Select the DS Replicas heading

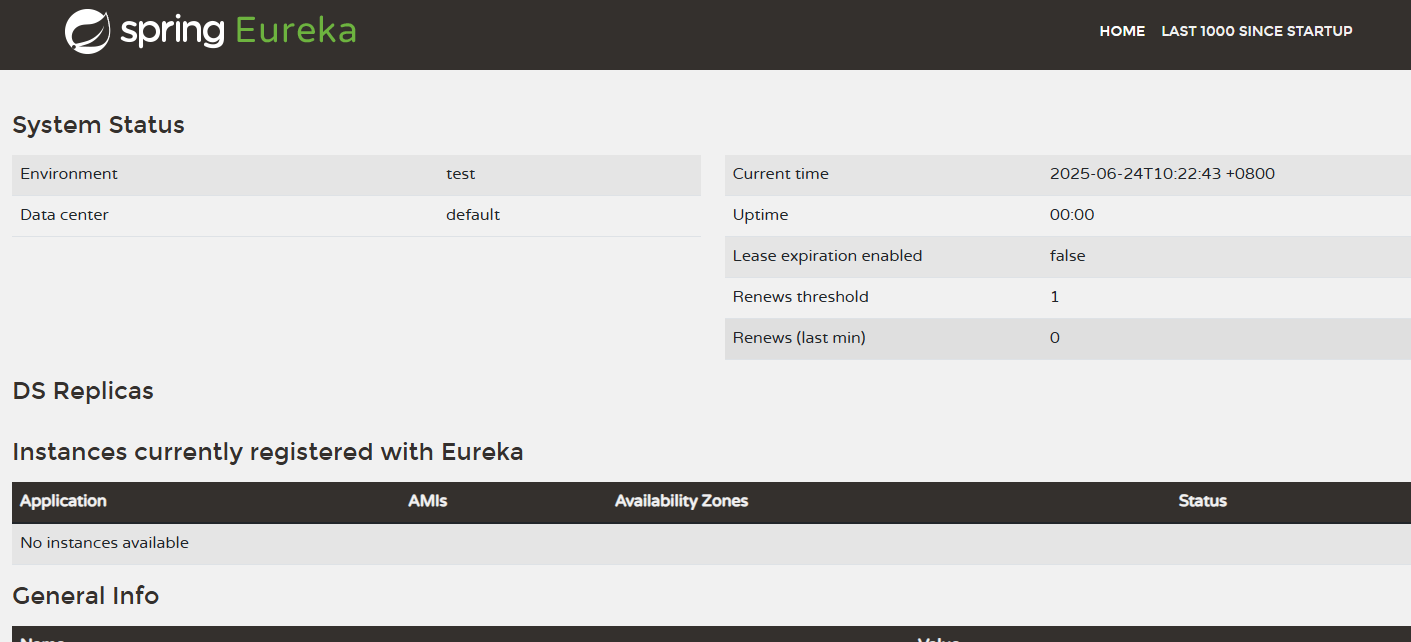(83, 391)
